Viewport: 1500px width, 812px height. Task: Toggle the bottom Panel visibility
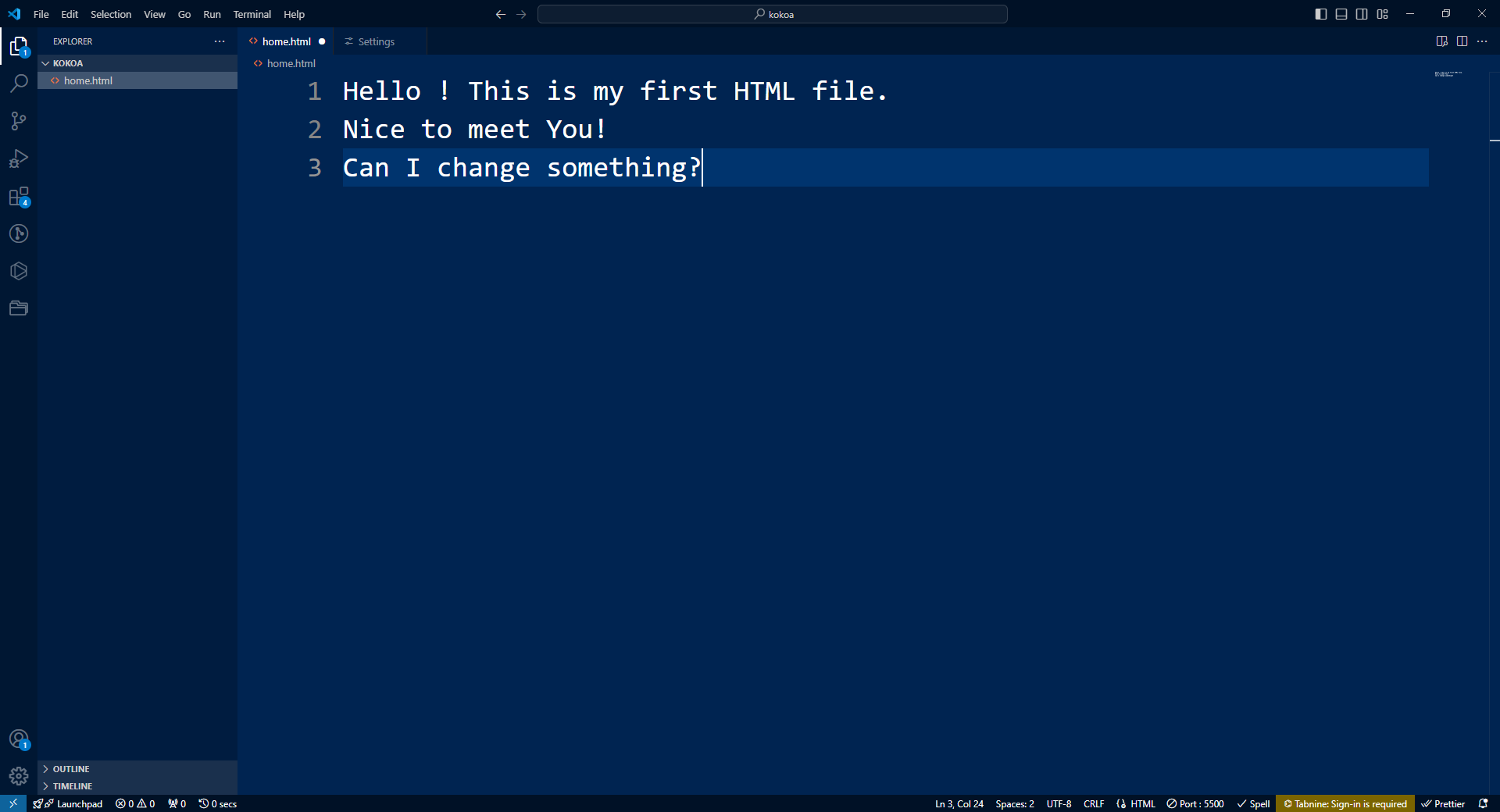pyautogui.click(x=1341, y=14)
